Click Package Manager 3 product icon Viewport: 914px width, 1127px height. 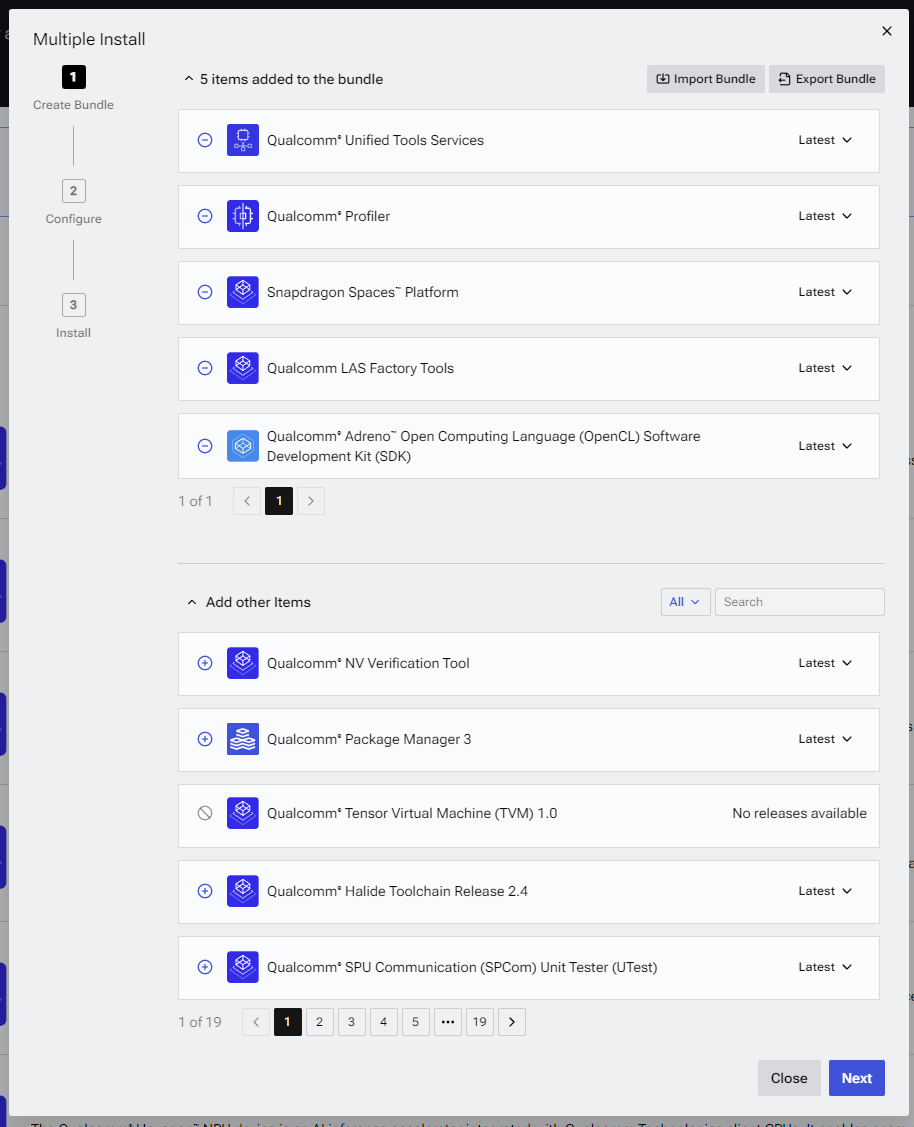click(243, 740)
